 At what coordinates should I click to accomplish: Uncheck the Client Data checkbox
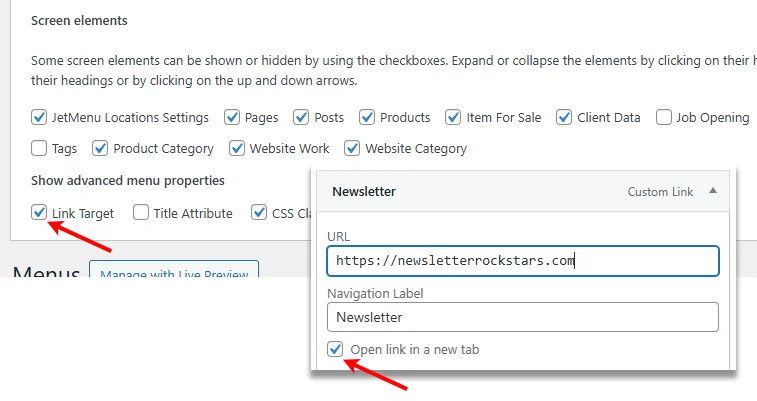[565, 117]
